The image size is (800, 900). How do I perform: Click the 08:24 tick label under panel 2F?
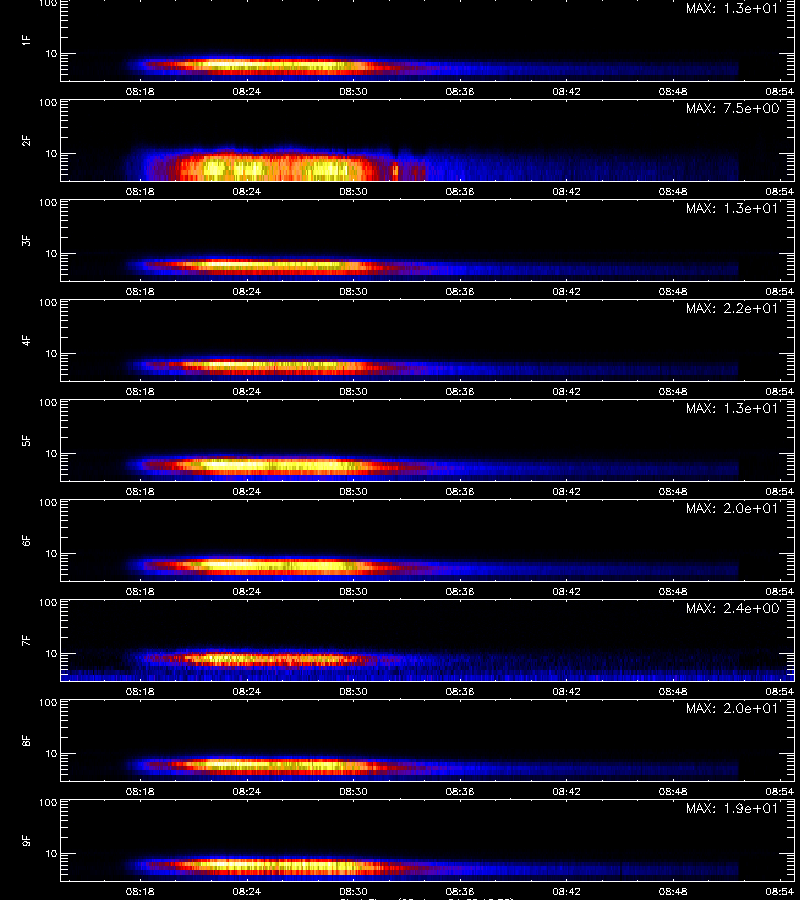coord(247,192)
